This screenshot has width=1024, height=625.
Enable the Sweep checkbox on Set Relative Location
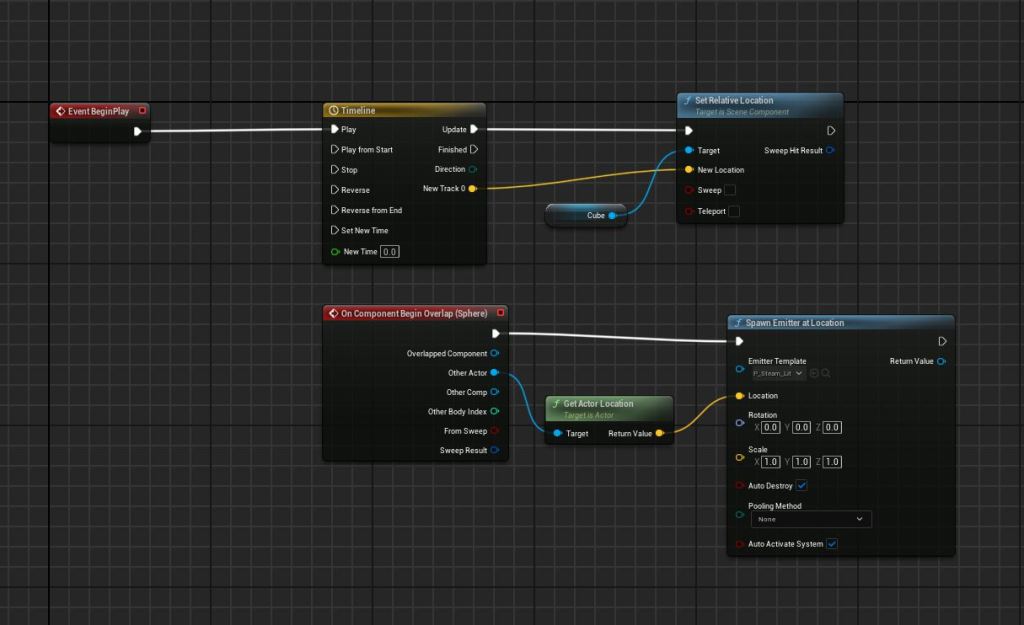(x=730, y=190)
